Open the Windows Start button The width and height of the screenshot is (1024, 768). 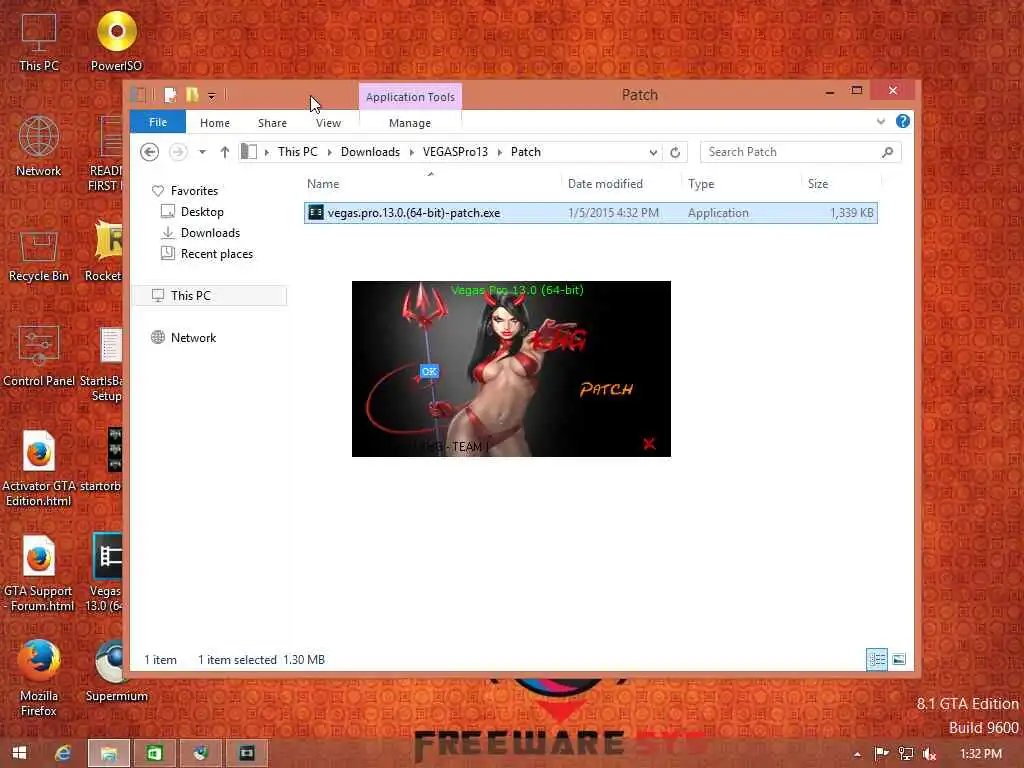click(20, 753)
